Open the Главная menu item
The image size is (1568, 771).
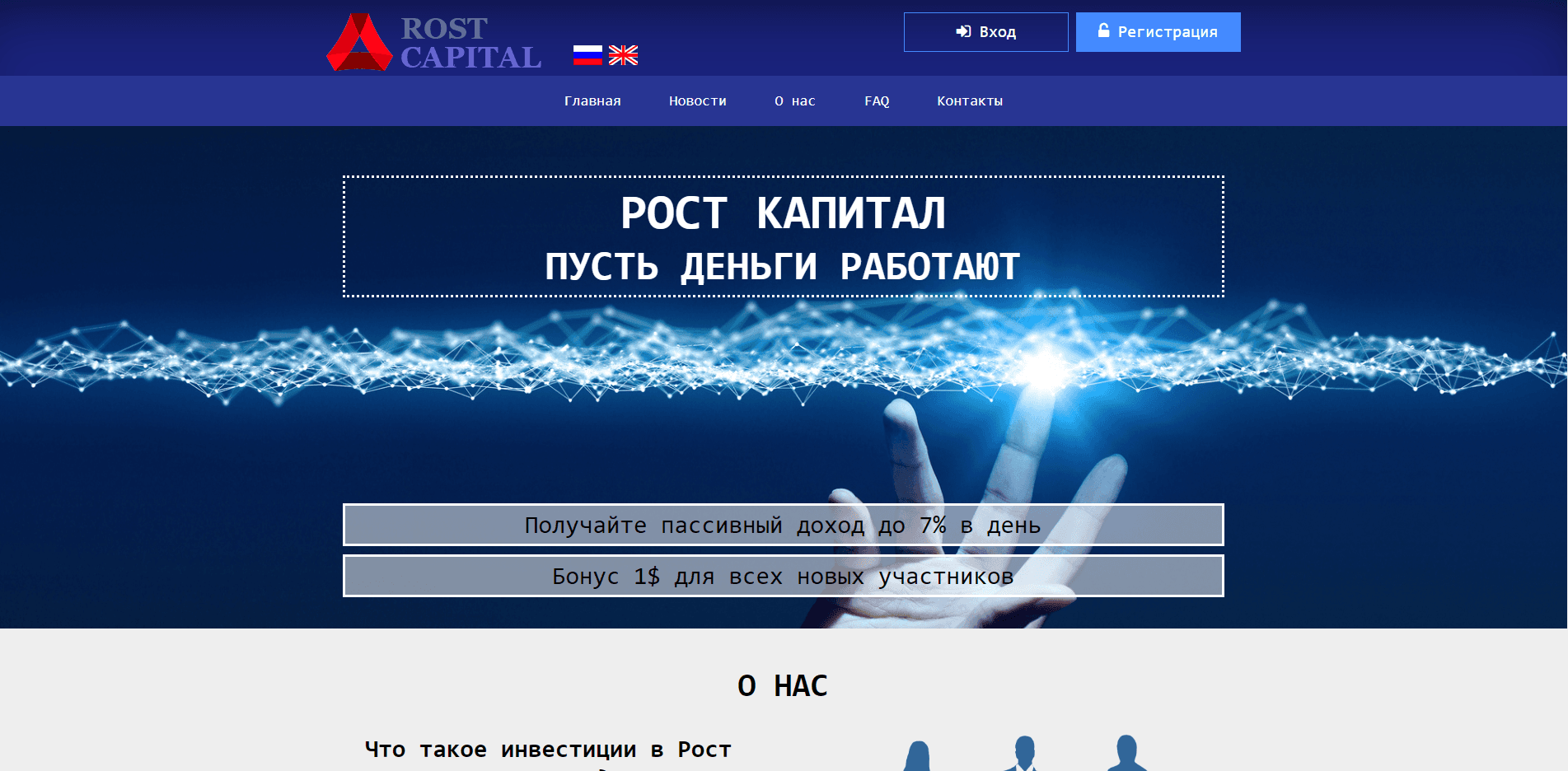coord(592,100)
